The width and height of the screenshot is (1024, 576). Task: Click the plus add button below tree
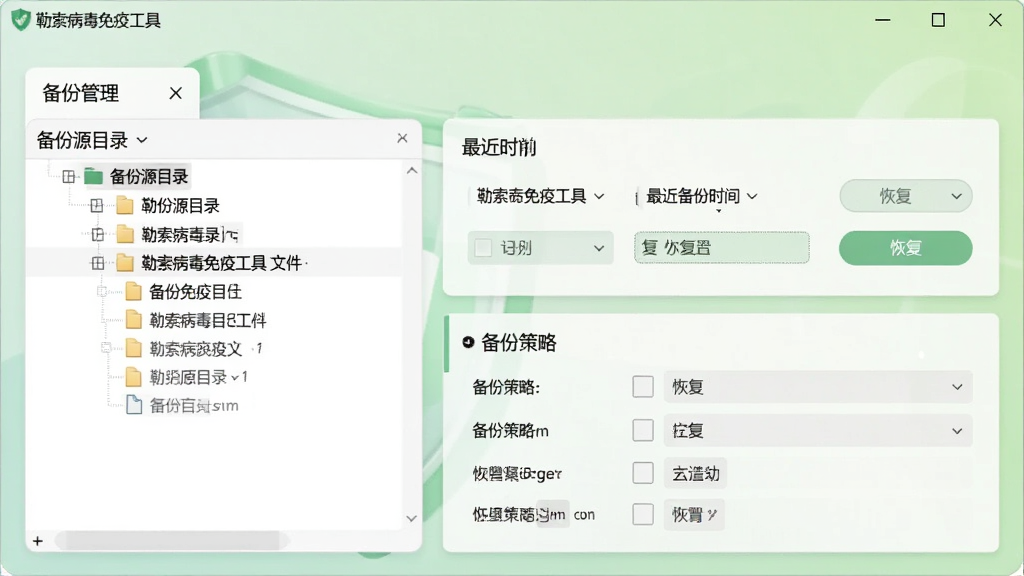coord(38,541)
